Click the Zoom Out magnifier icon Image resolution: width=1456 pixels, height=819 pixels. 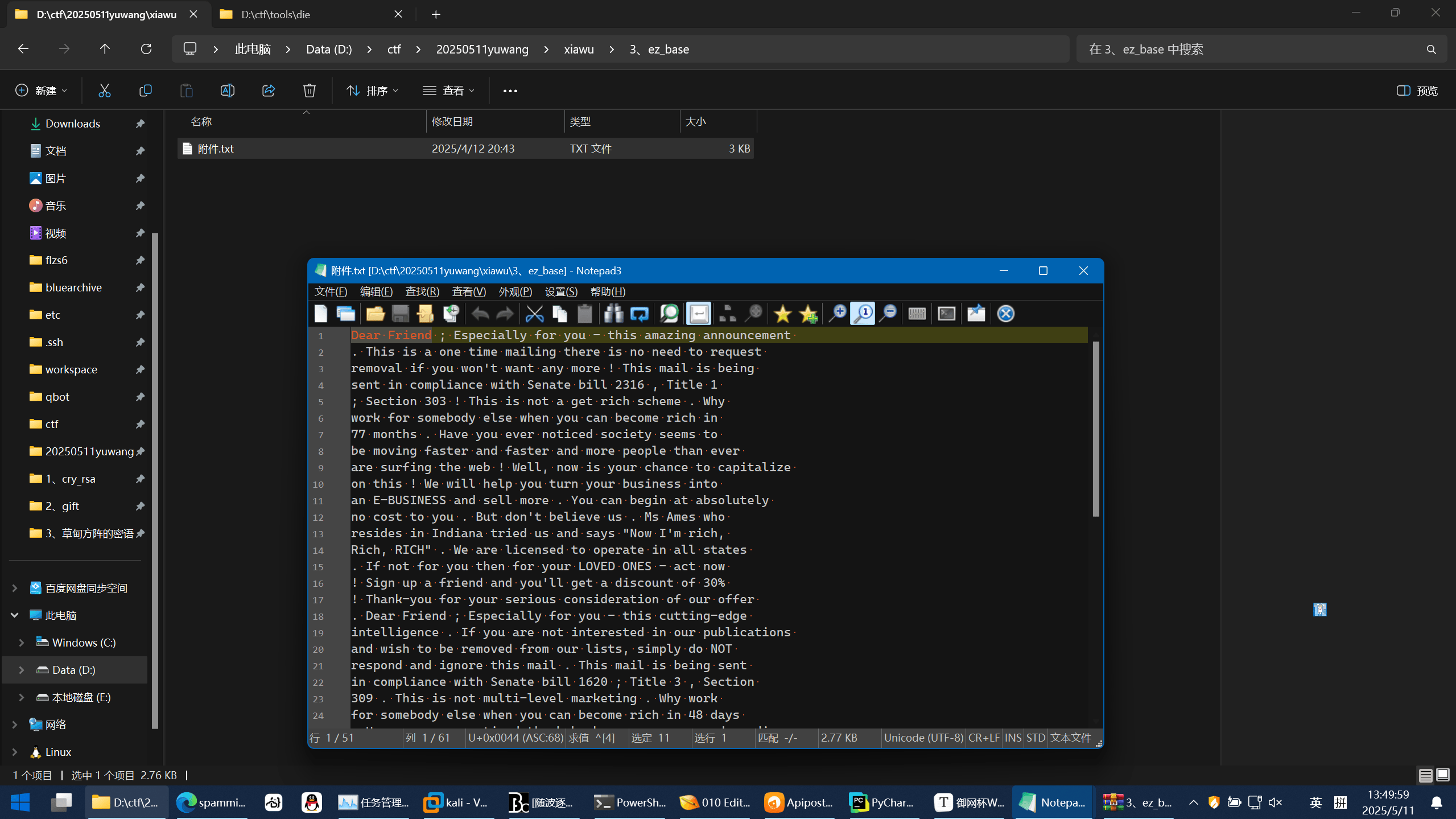(888, 314)
